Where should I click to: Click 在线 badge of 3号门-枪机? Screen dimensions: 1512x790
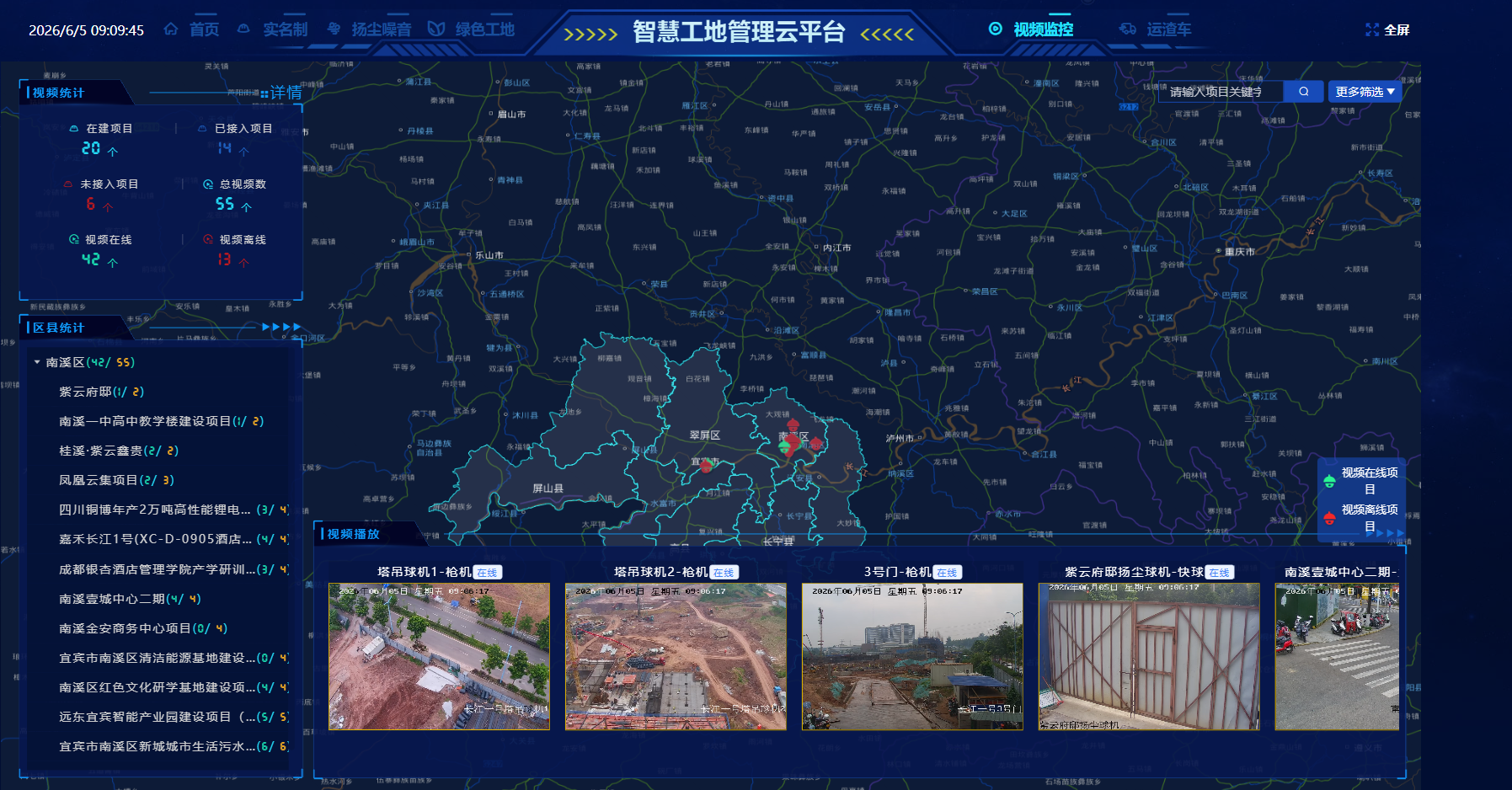click(948, 573)
